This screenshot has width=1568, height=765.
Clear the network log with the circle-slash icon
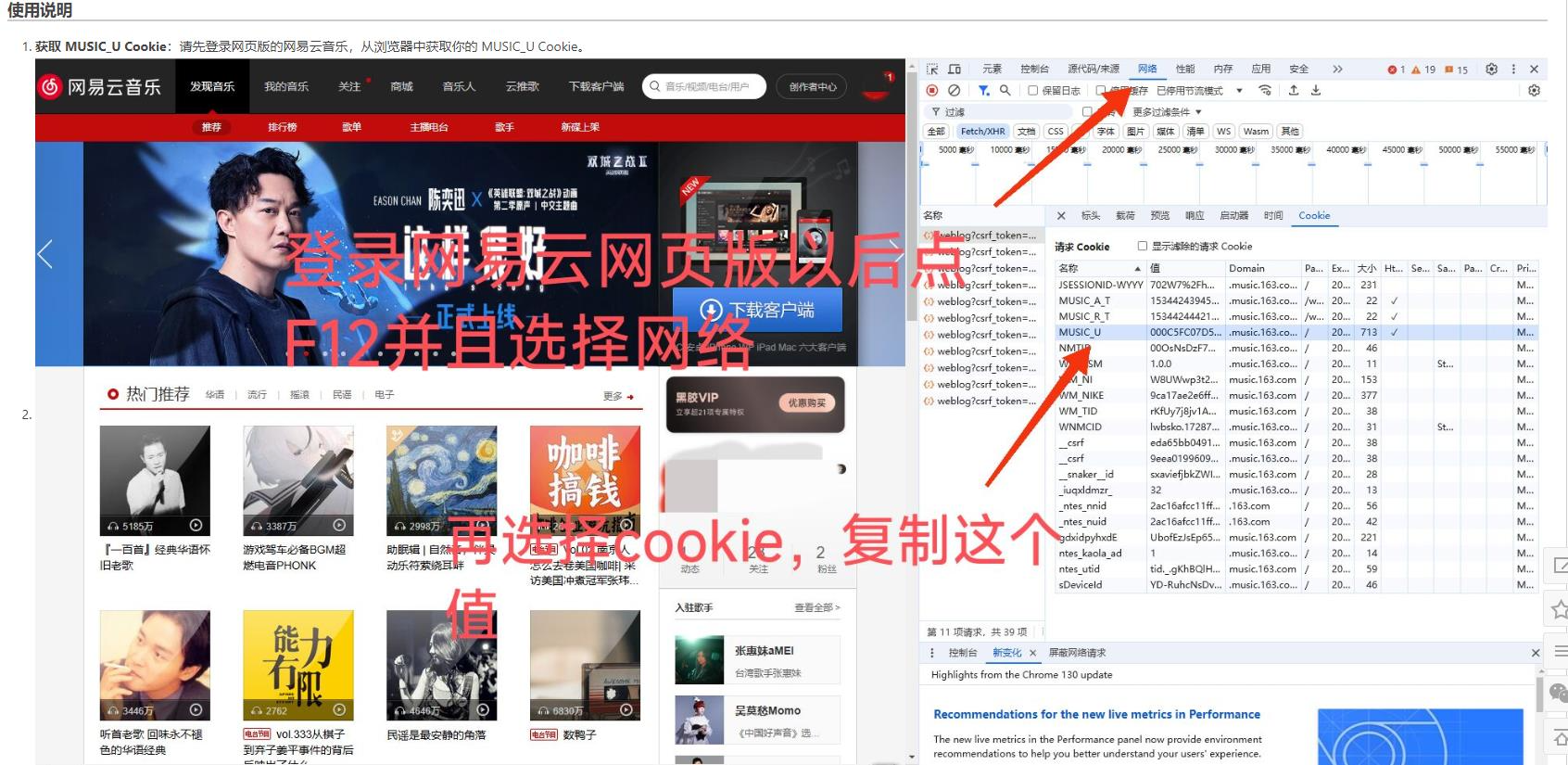(955, 90)
